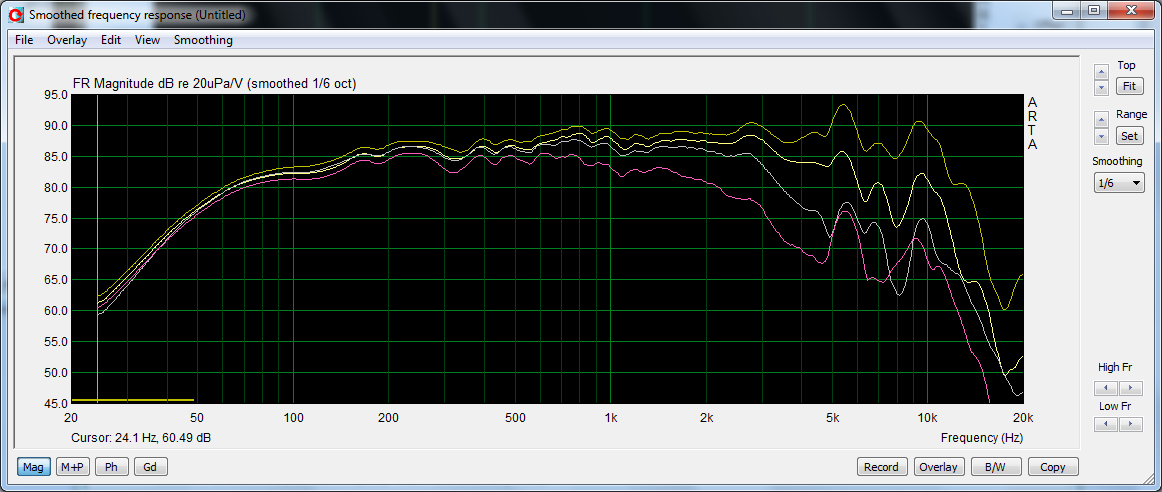Click the Copy button
This screenshot has width=1162, height=492.
tap(1053, 467)
